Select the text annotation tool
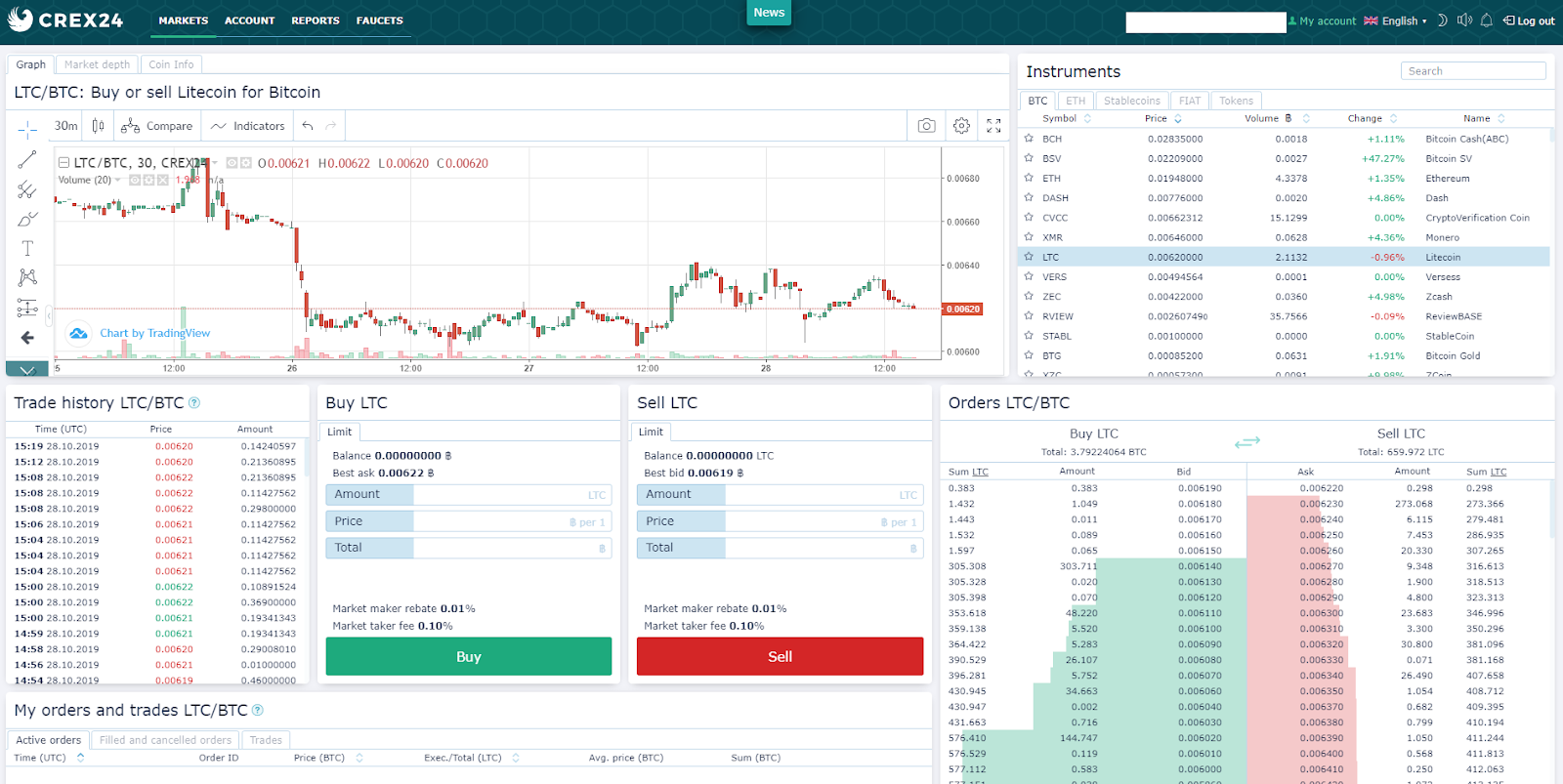 coord(27,248)
